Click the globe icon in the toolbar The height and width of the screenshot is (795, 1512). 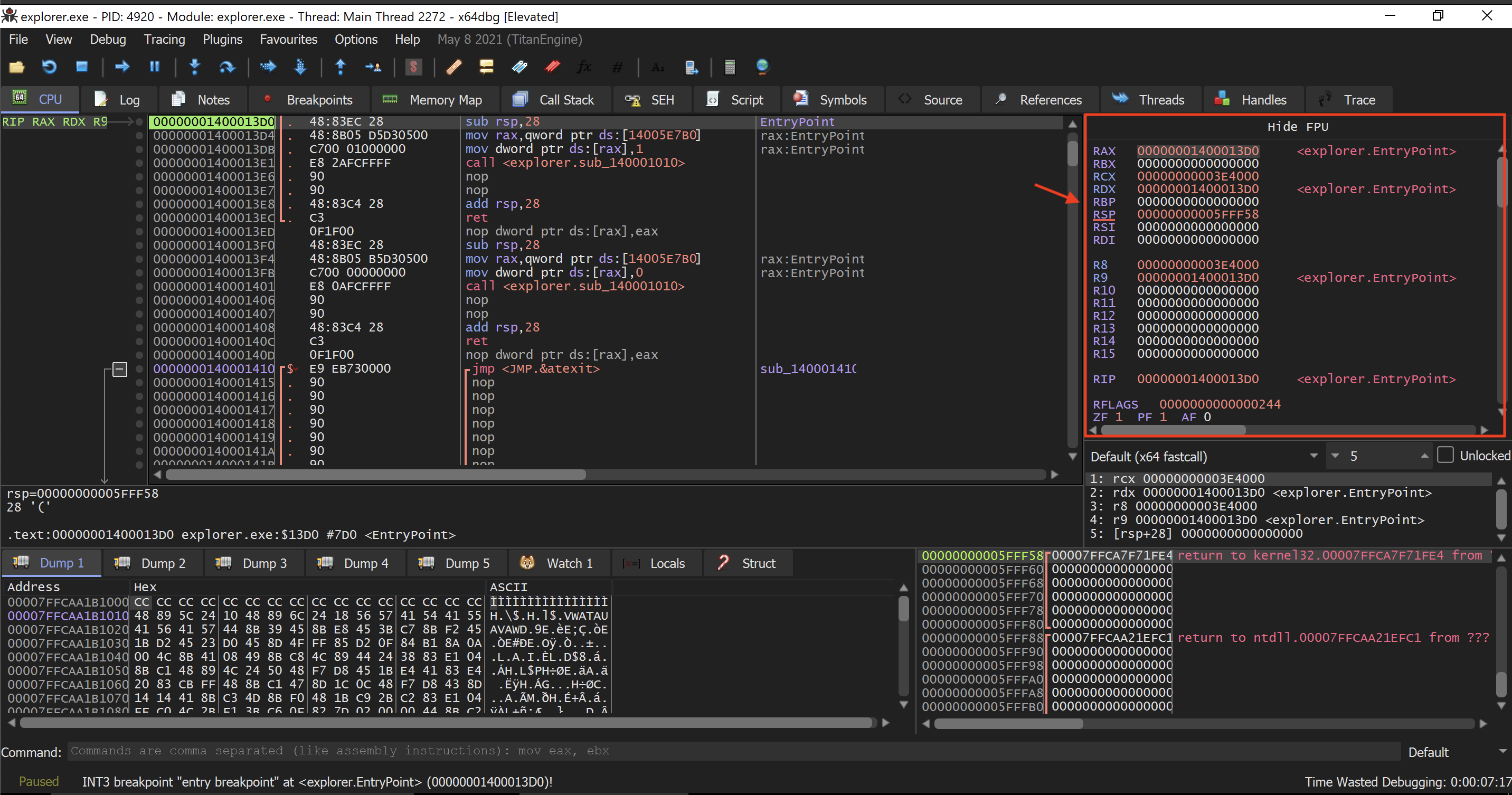click(762, 67)
